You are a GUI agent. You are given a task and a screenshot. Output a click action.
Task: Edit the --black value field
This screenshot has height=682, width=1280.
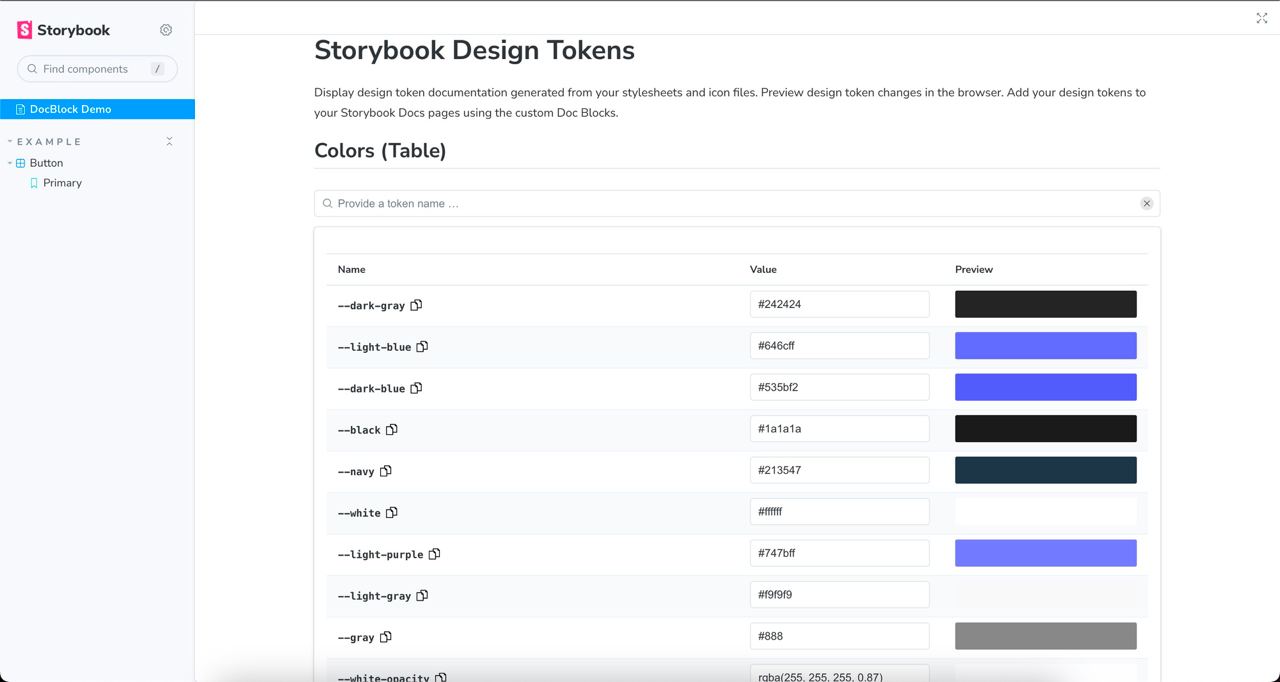tap(839, 429)
